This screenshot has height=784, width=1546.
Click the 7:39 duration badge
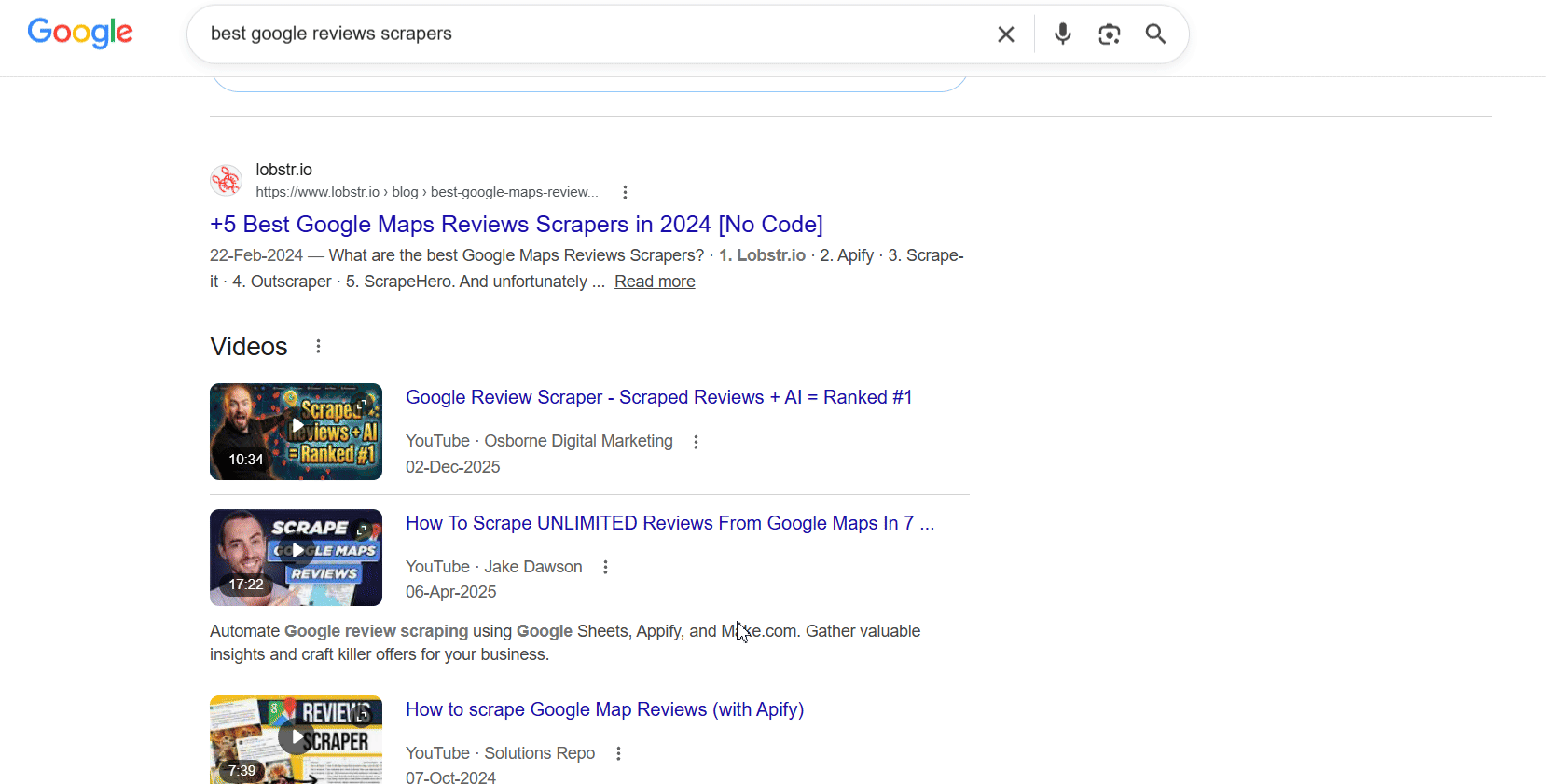pyautogui.click(x=242, y=770)
